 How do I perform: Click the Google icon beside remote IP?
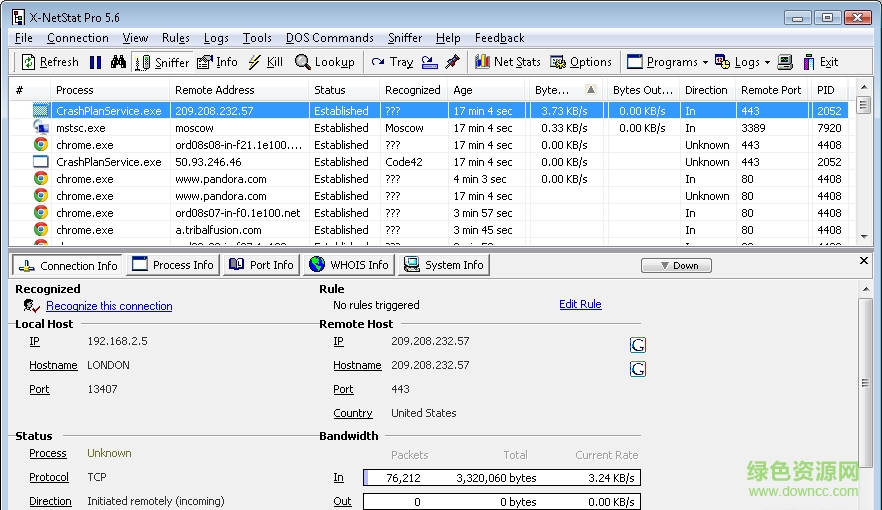point(637,345)
